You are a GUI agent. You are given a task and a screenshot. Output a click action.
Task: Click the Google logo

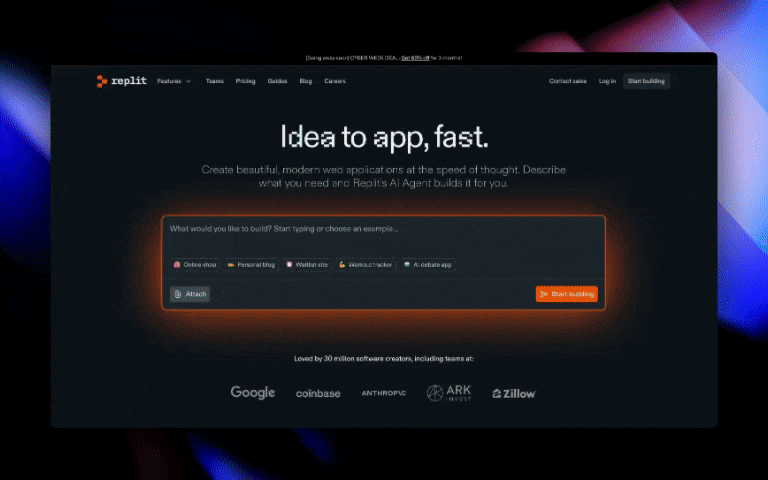click(x=253, y=393)
